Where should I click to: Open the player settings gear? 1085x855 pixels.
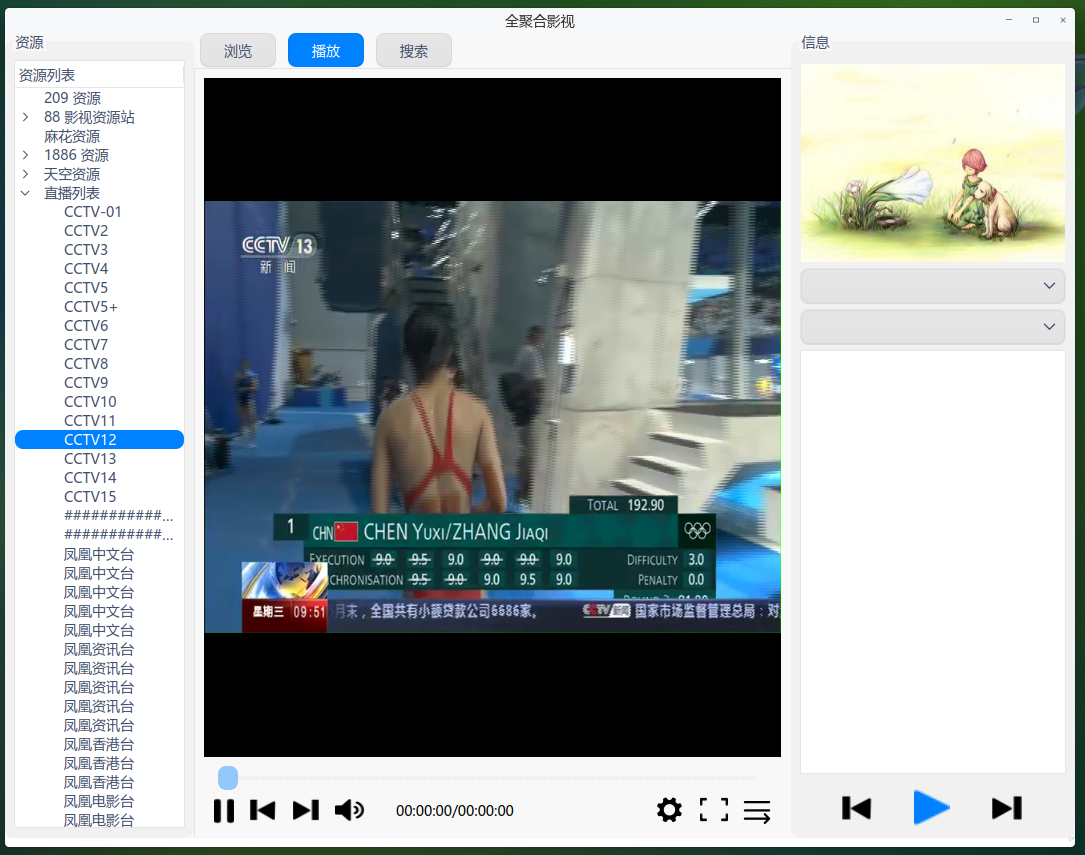click(669, 810)
